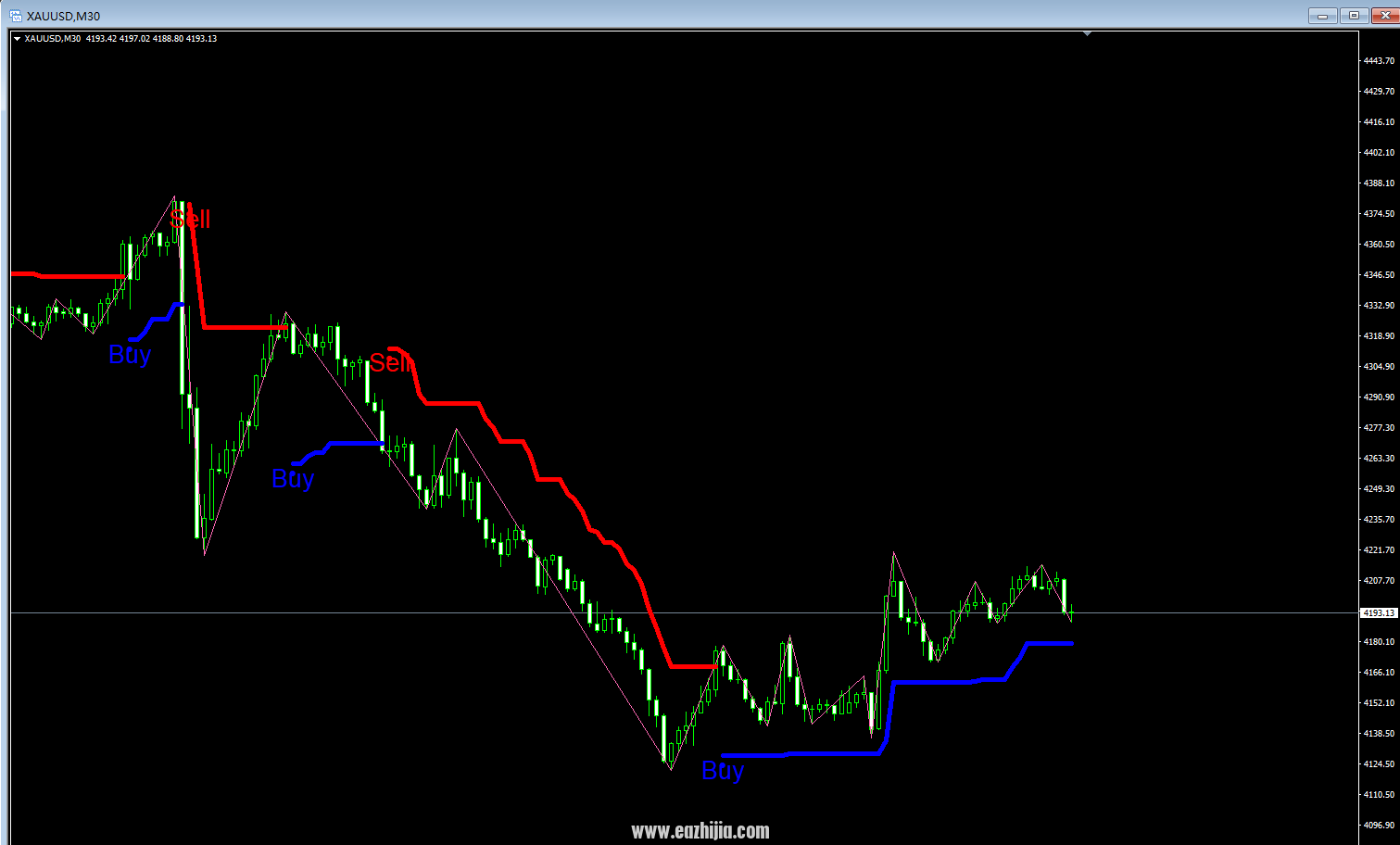
Task: Click the red Sell label at the highest peak
Action: click(x=191, y=219)
